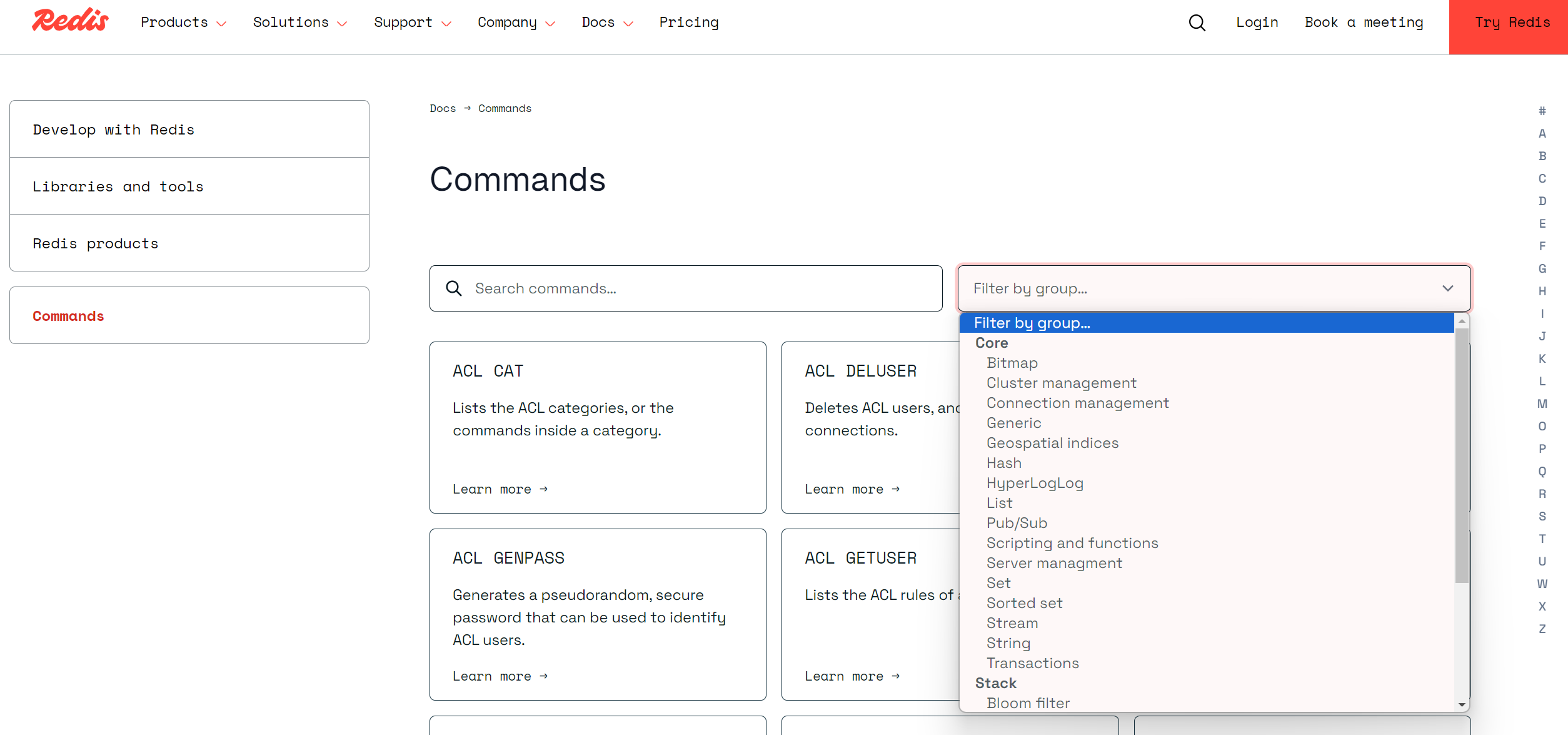Screen dimensions: 1568x735
Task: Select Bloom filter under the Stack group
Action: pos(1028,702)
